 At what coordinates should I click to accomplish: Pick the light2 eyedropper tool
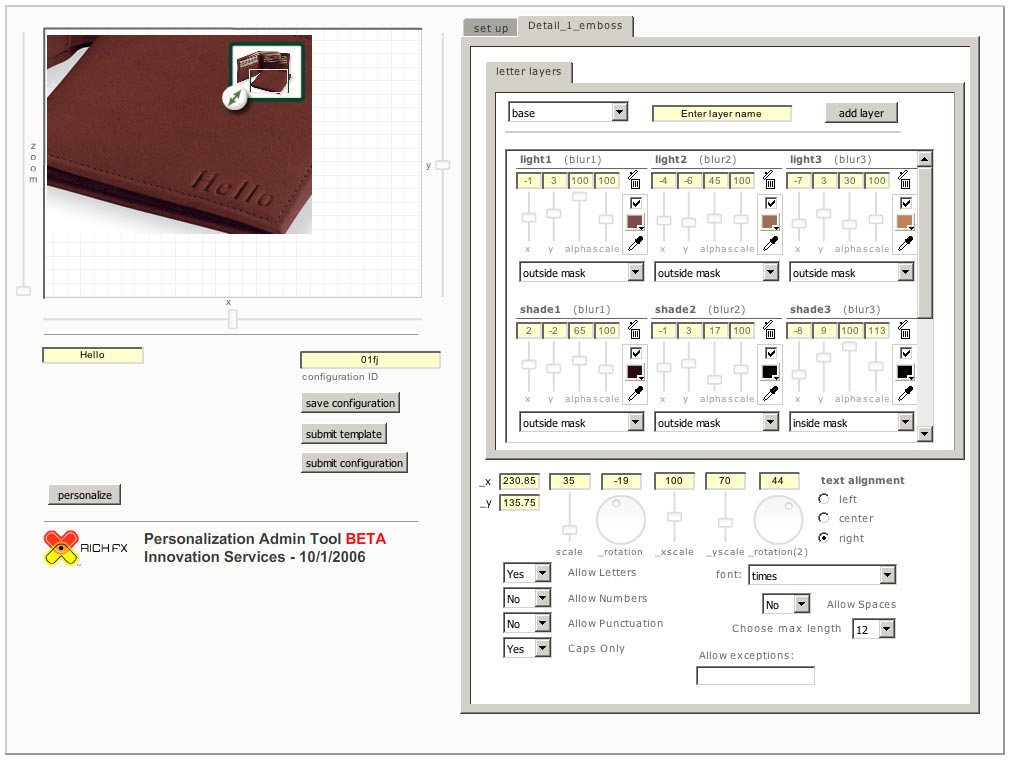(771, 243)
